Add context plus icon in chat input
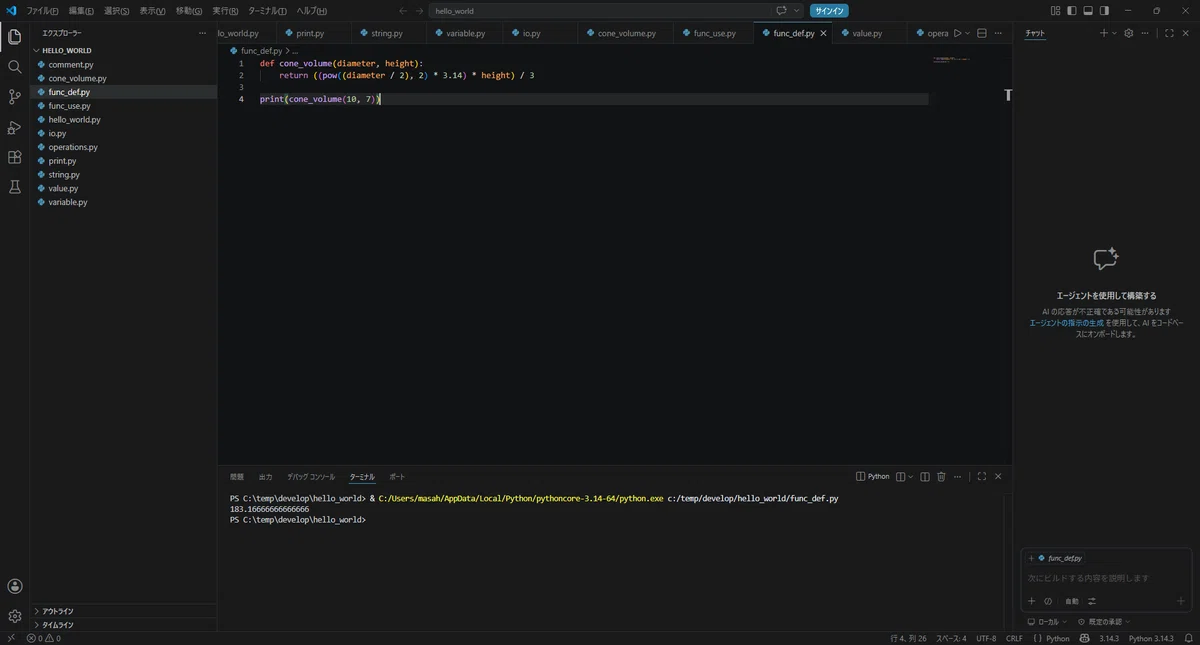The height and width of the screenshot is (645, 1200). (1031, 601)
